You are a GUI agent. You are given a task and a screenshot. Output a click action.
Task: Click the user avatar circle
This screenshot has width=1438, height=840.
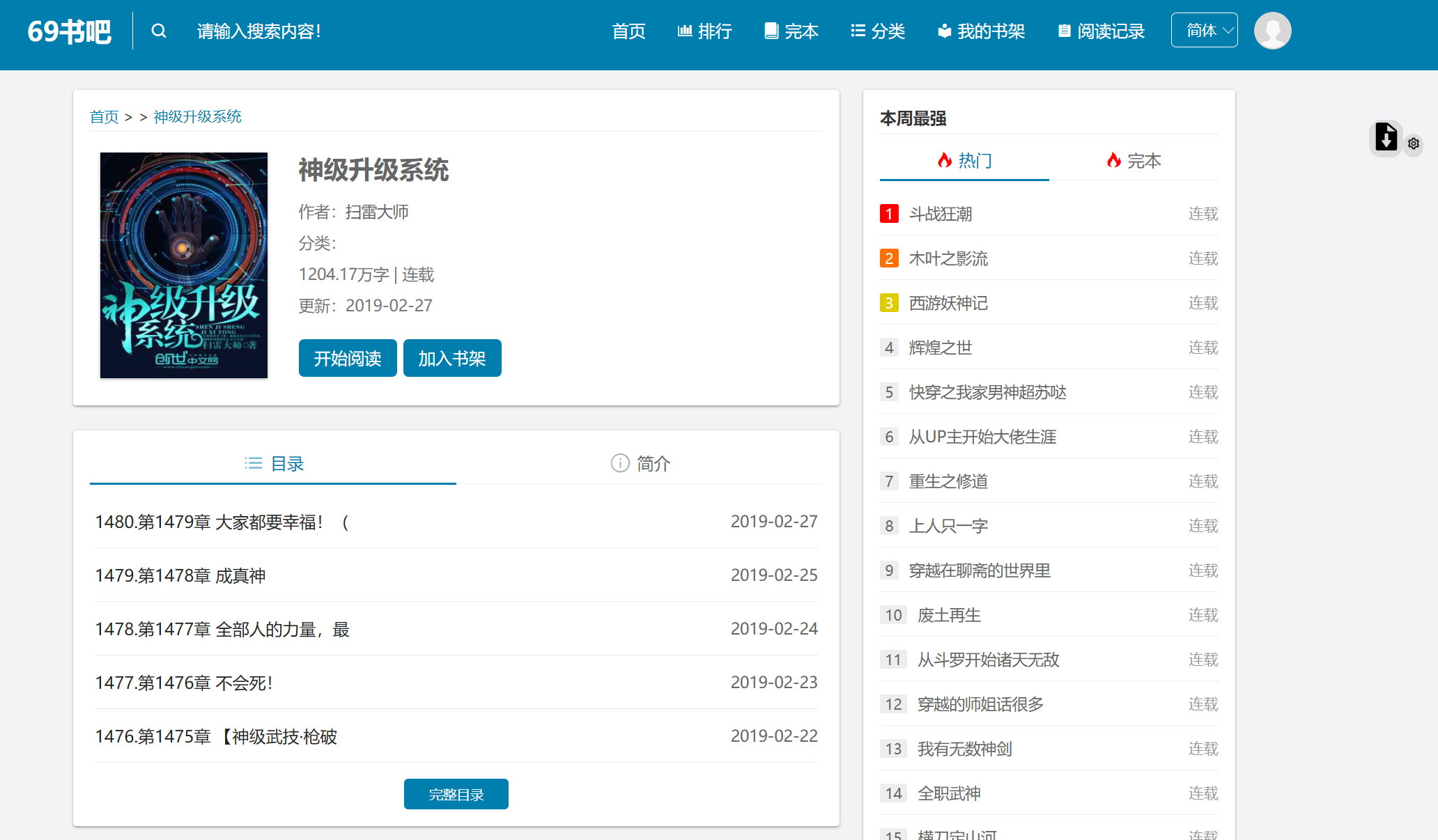(x=1273, y=31)
